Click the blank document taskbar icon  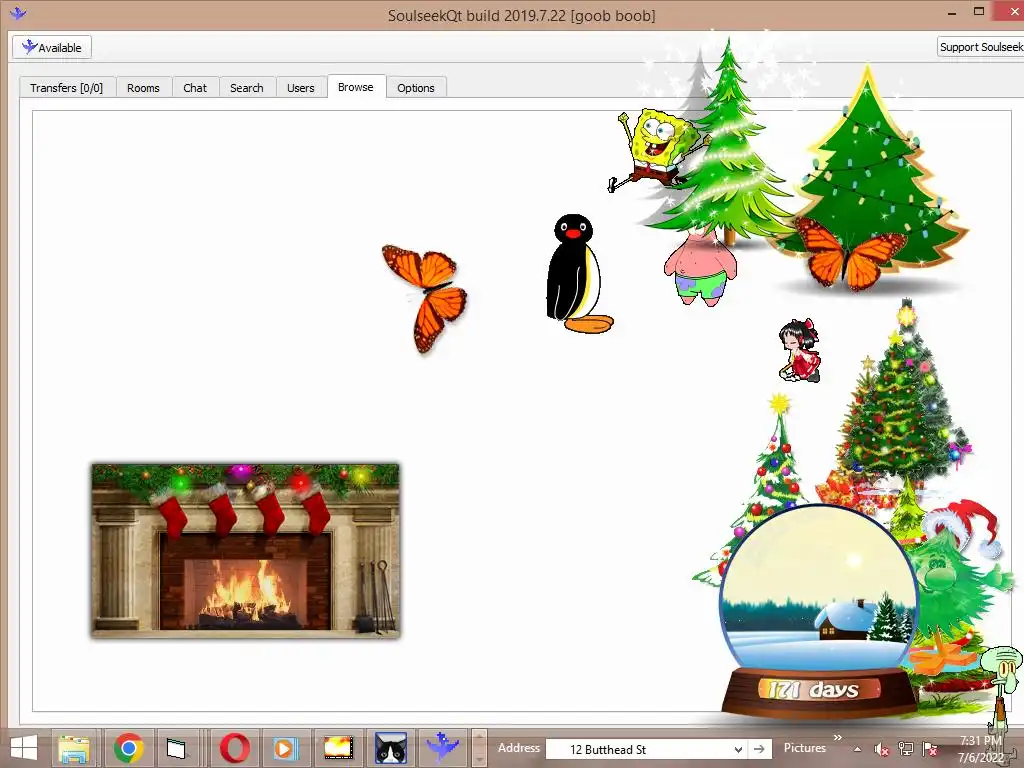coord(176,748)
